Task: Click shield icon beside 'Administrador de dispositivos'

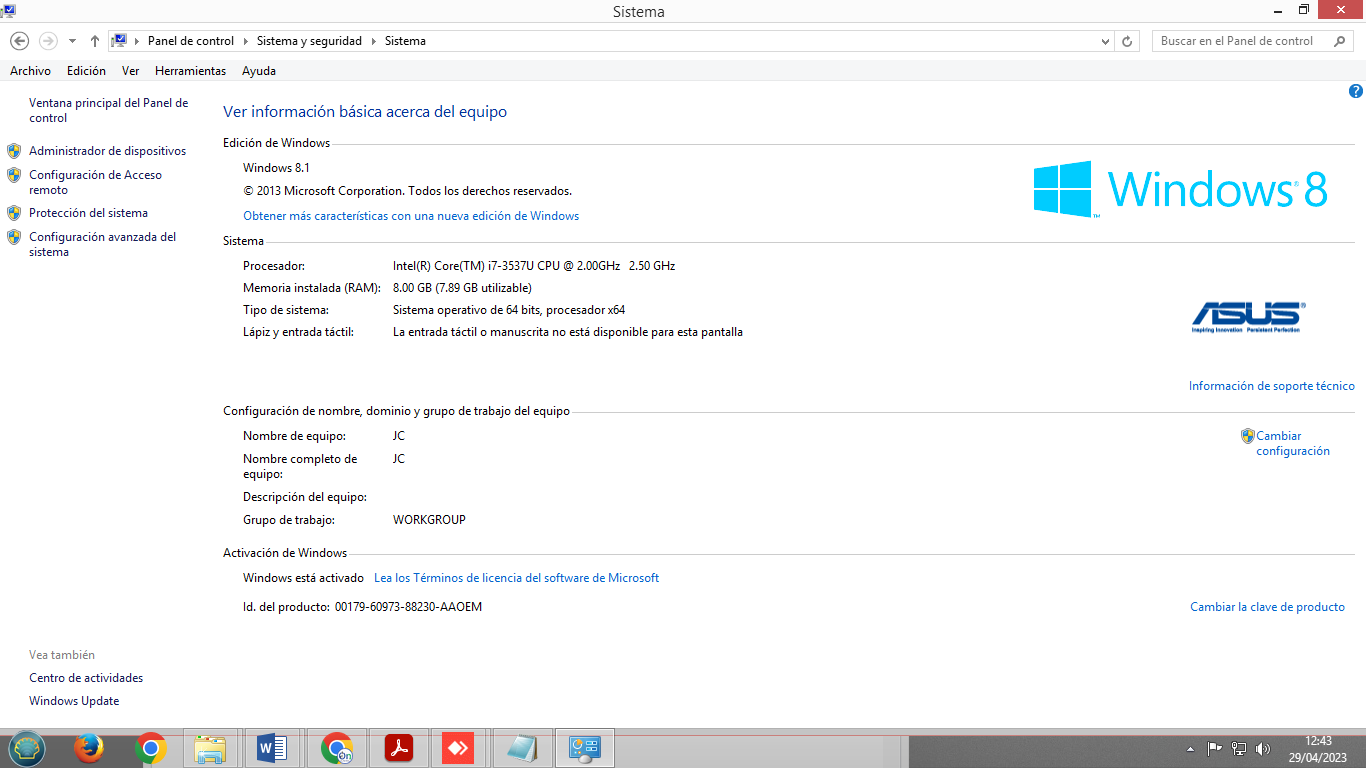Action: (14, 151)
